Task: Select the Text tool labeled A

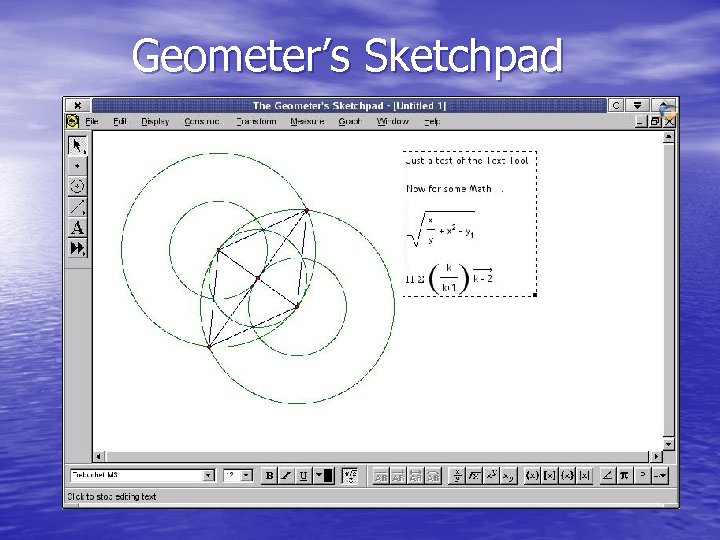Action: [77, 228]
